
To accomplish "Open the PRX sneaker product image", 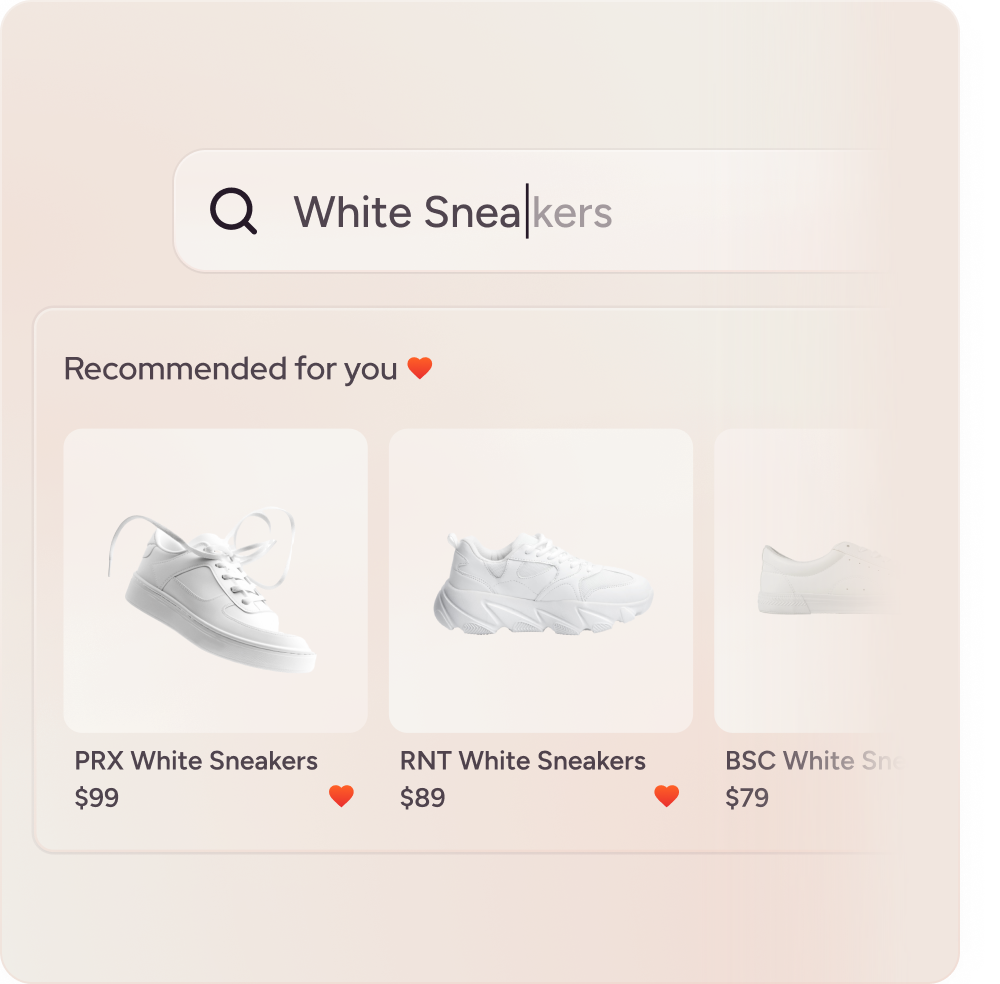I will coord(216,580).
